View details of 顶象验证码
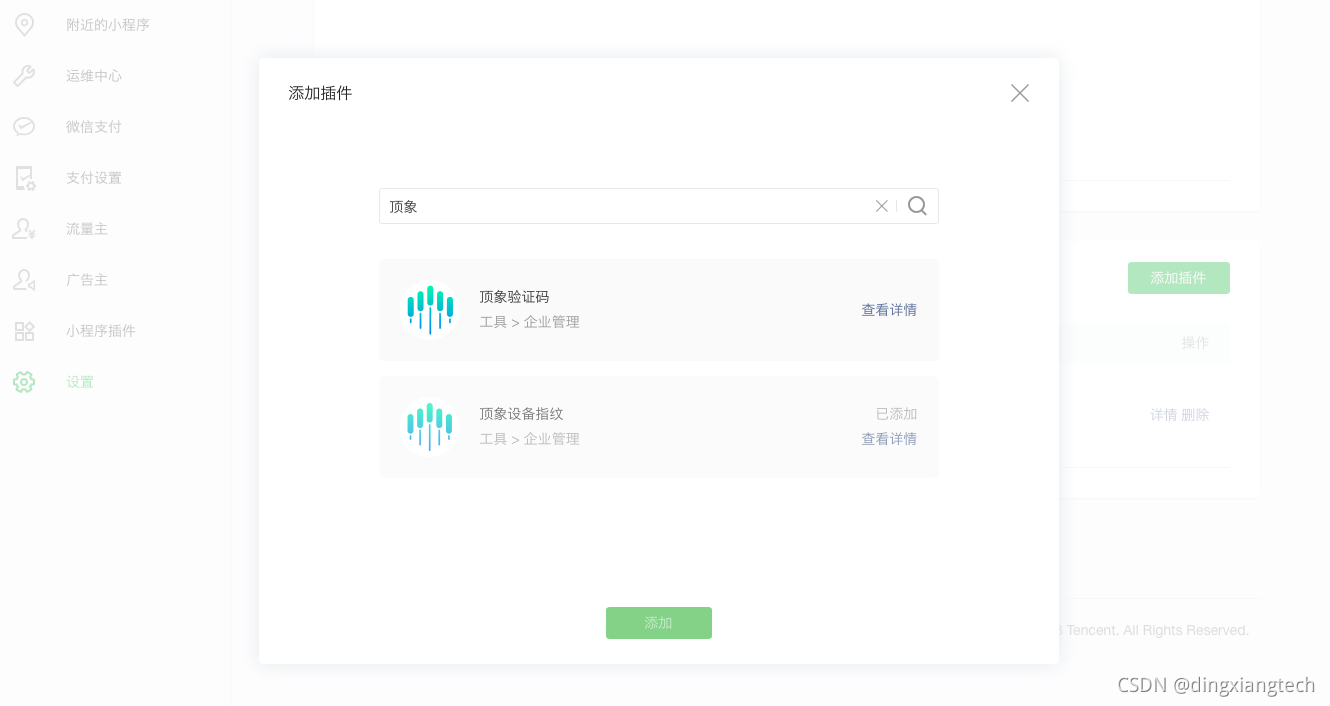 coord(889,310)
